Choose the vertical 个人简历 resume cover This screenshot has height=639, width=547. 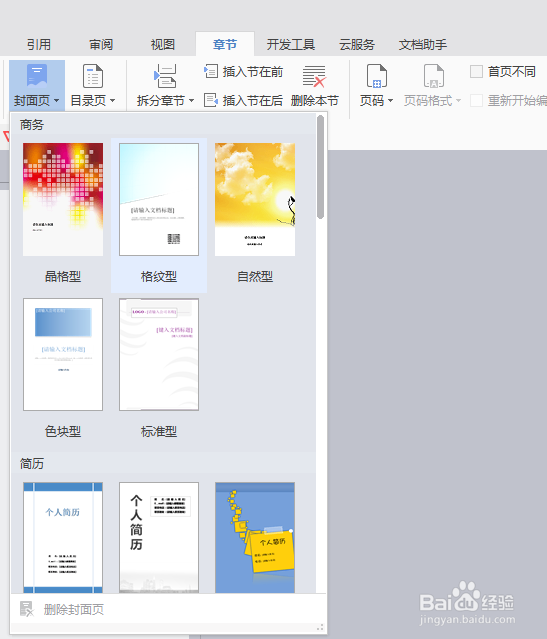pos(159,538)
